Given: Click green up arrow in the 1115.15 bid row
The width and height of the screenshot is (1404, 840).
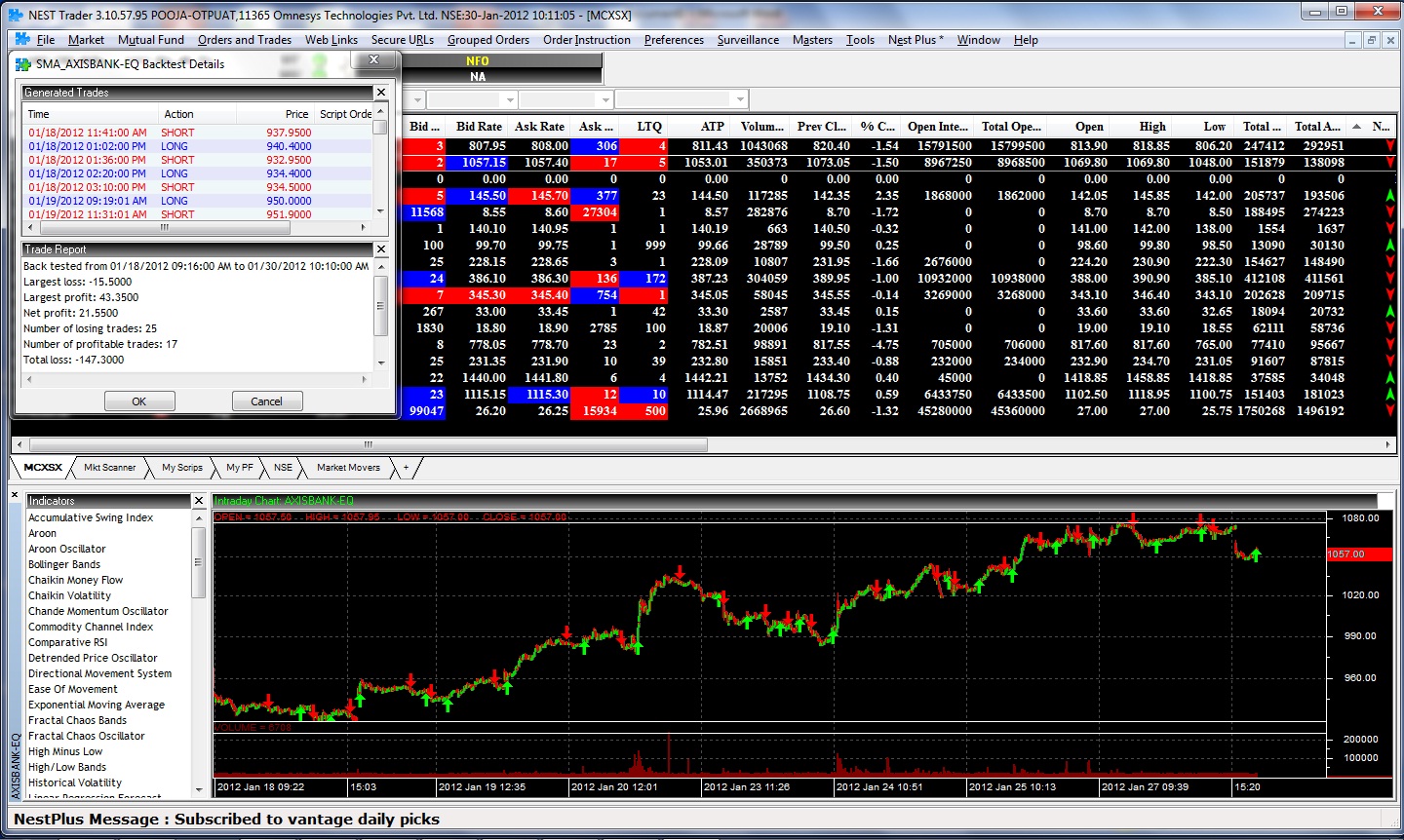Looking at the screenshot, I should tap(1389, 395).
